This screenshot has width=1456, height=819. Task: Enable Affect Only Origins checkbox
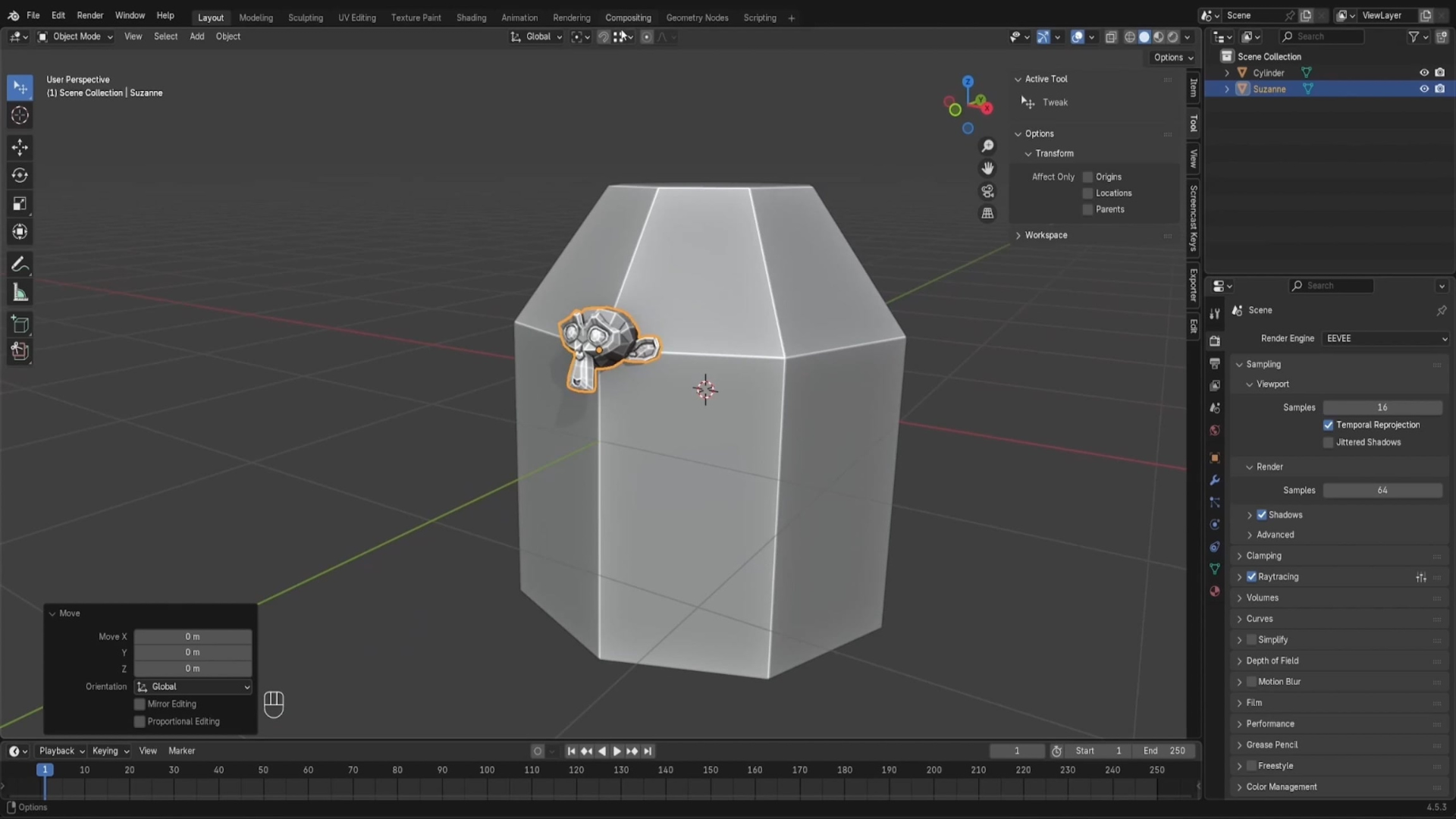(1087, 177)
